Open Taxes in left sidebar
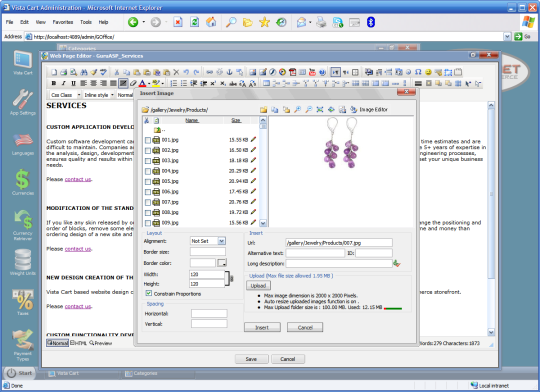 click(23, 302)
